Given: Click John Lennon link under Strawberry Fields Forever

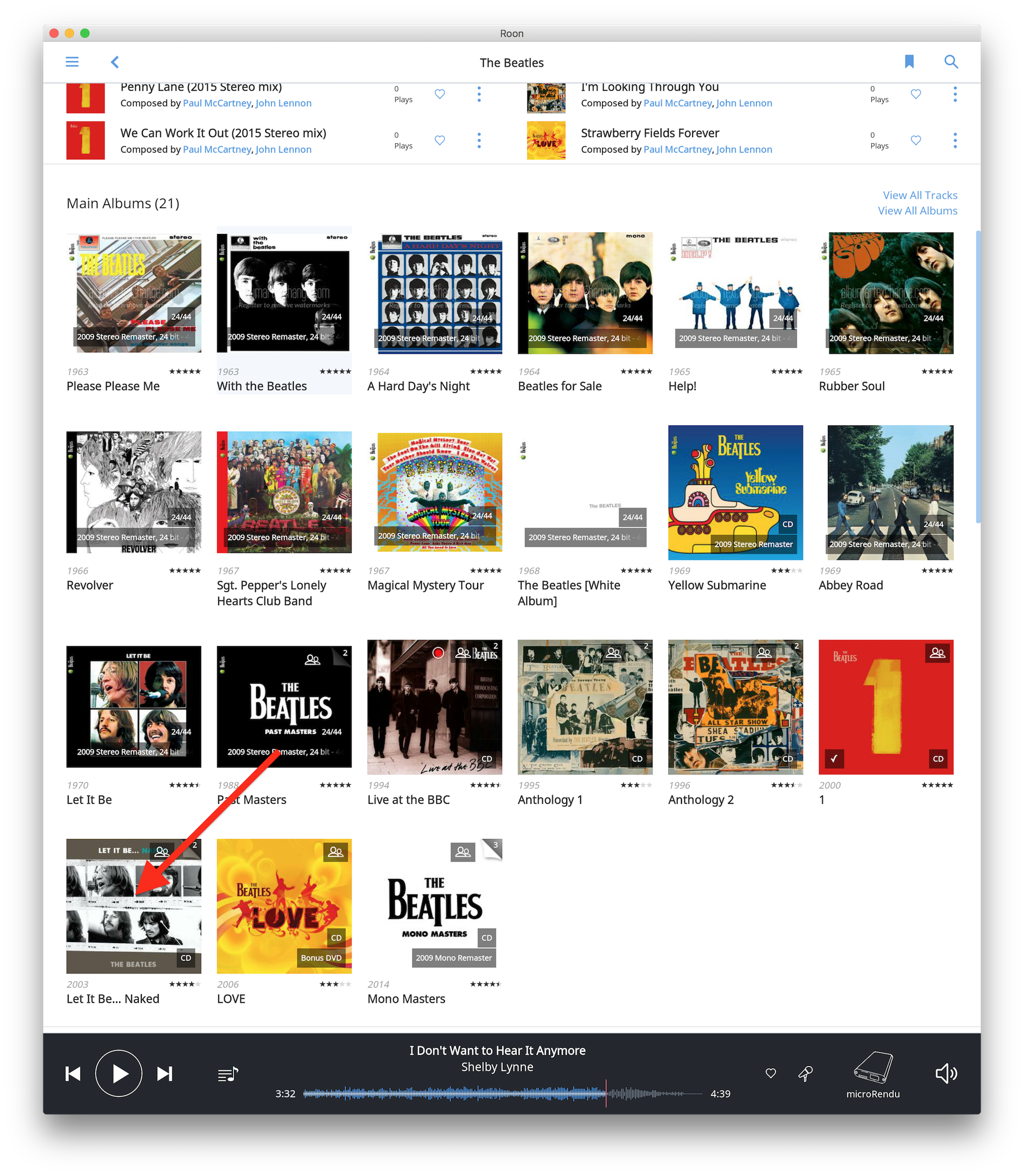Looking at the screenshot, I should tap(744, 149).
